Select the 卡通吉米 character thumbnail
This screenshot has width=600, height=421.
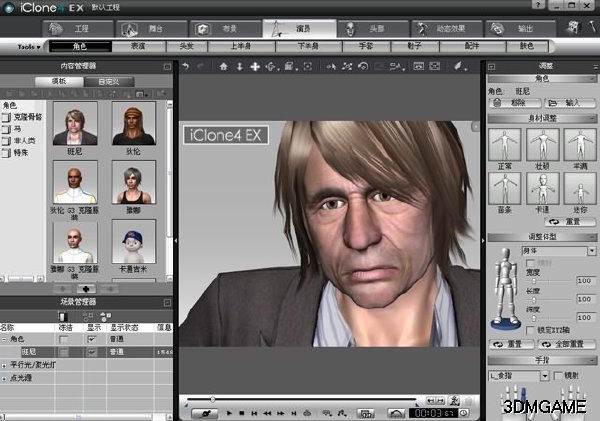(134, 242)
